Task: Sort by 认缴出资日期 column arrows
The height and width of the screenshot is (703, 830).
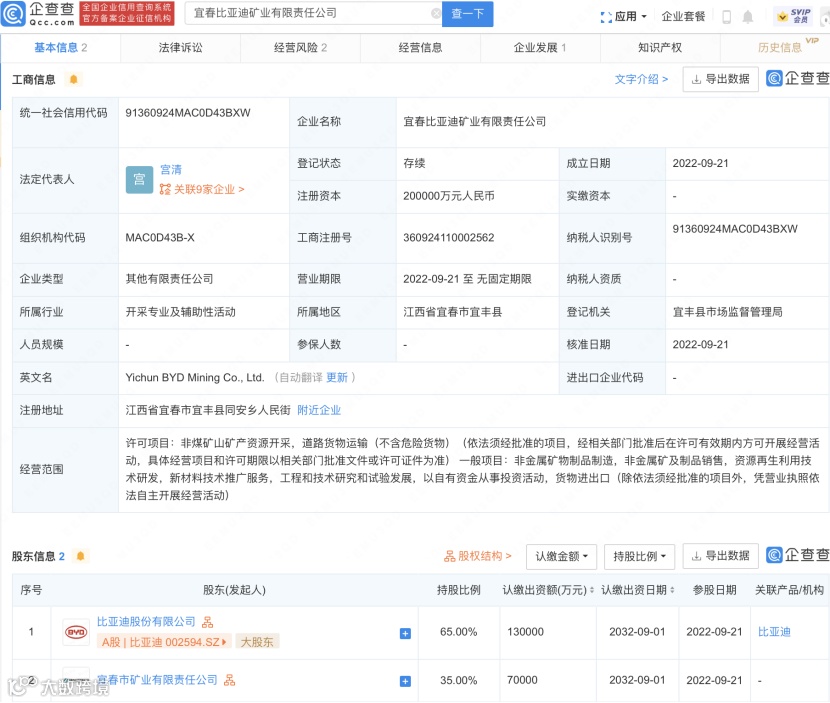Action: point(672,590)
